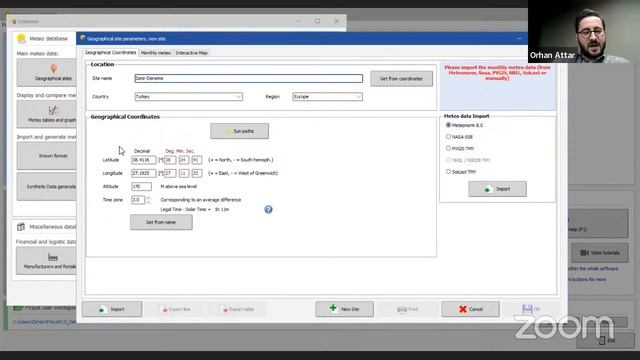The width and height of the screenshot is (640, 360).
Task: Click the Exit button in the background window
Action: 606,340
